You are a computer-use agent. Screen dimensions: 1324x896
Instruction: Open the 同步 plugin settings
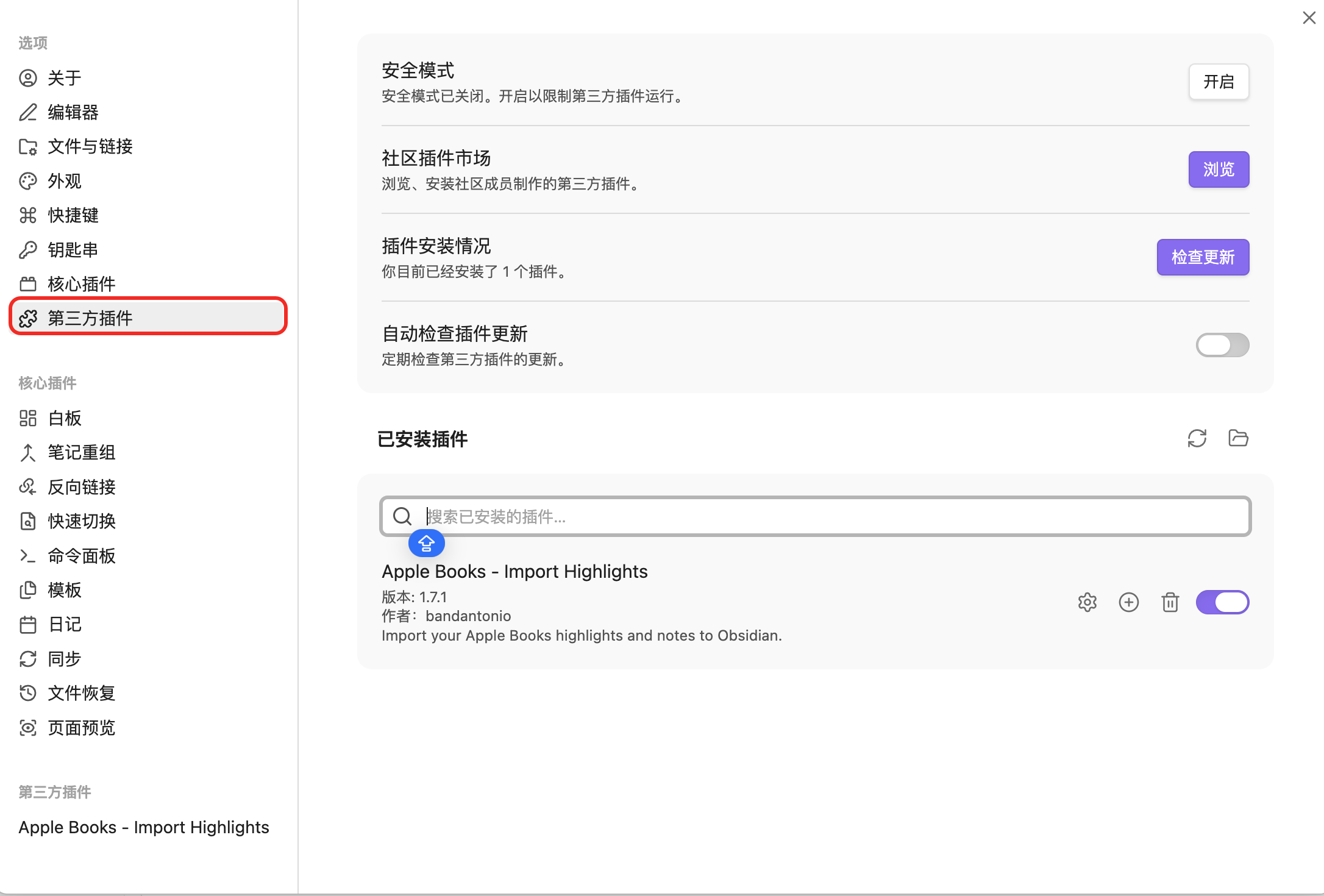[148, 659]
